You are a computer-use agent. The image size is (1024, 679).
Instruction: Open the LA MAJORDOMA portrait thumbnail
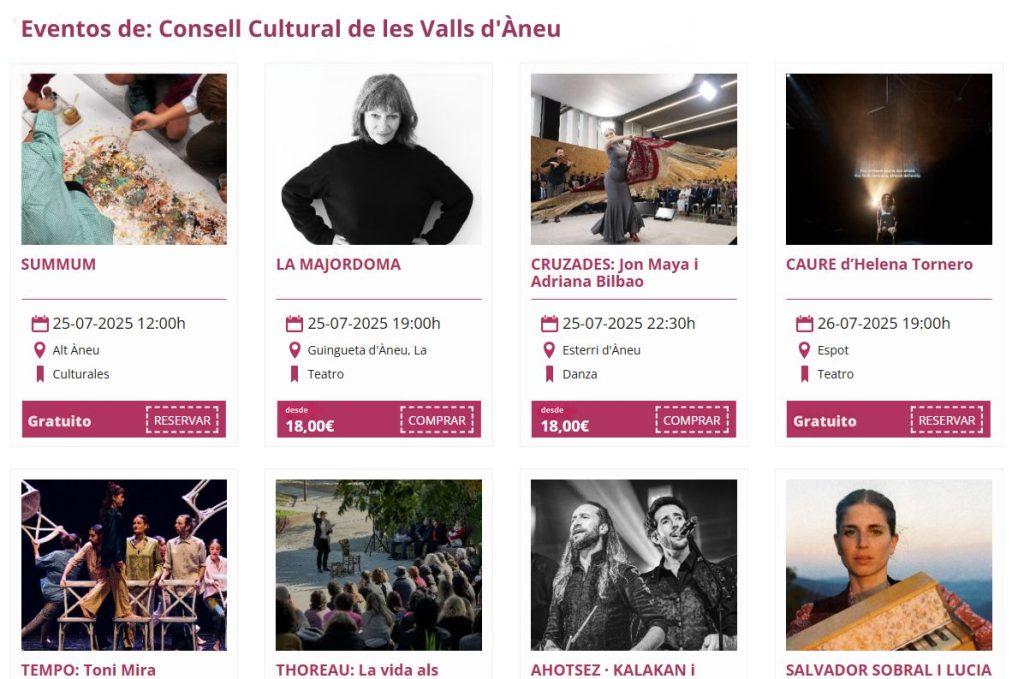(379, 159)
